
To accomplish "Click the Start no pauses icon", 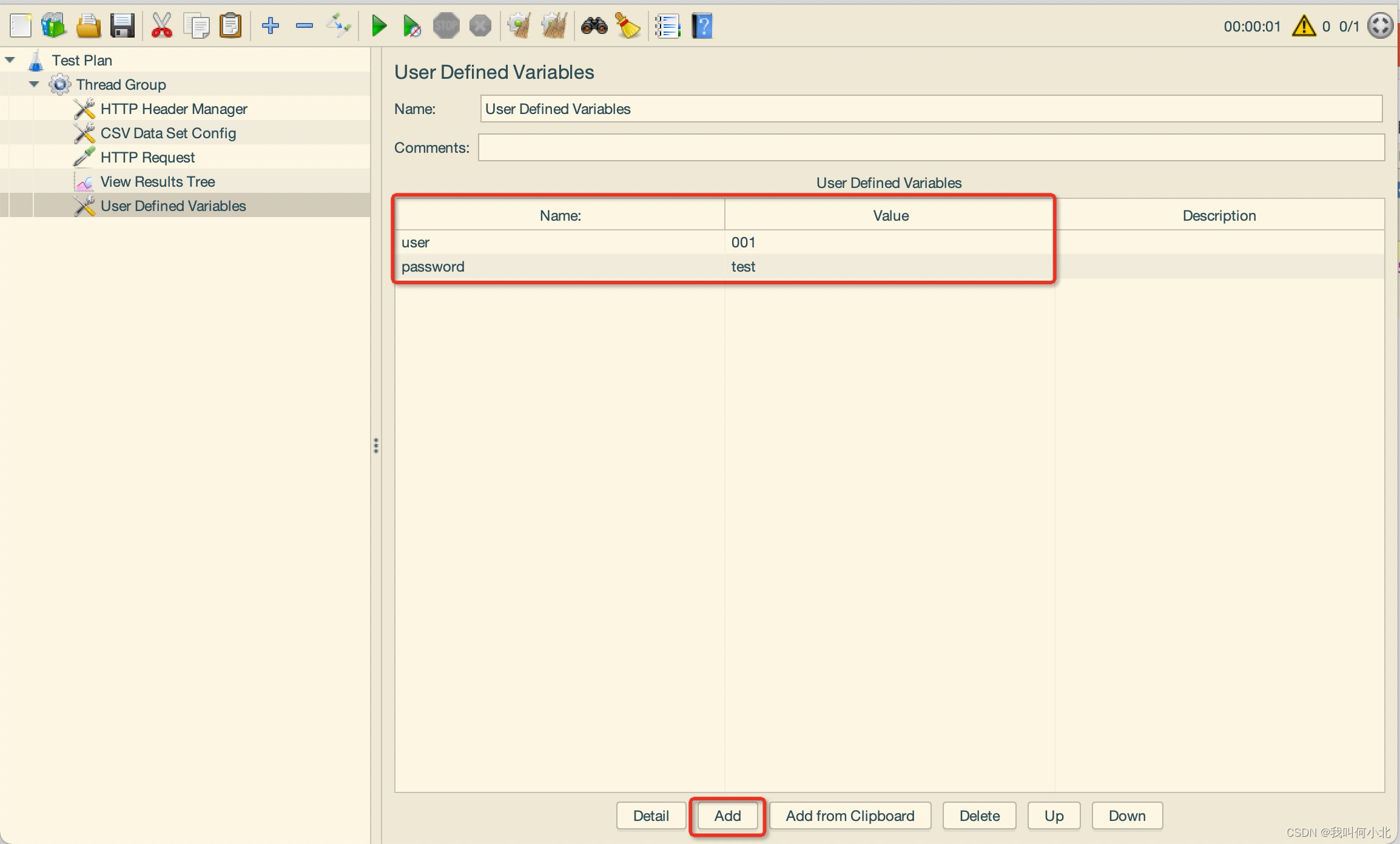I will click(x=412, y=26).
